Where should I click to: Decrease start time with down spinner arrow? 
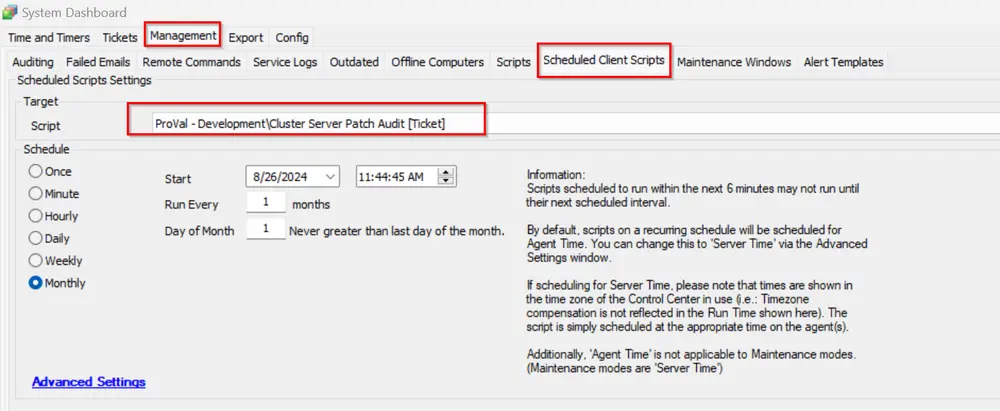(448, 181)
